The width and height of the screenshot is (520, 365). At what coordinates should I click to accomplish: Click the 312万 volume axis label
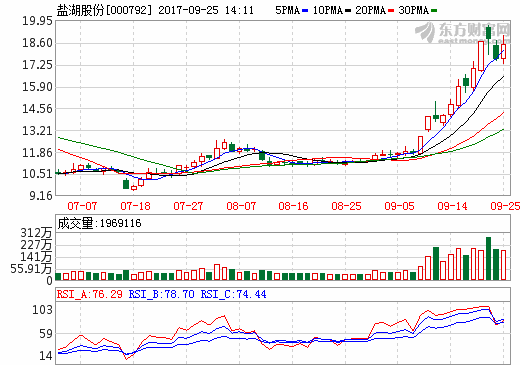pyautogui.click(x=36, y=233)
